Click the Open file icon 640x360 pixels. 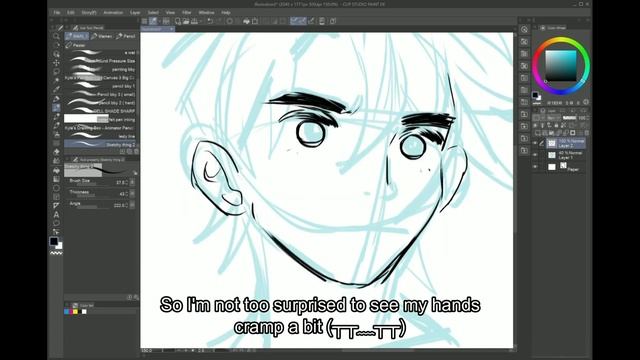coord(186,21)
